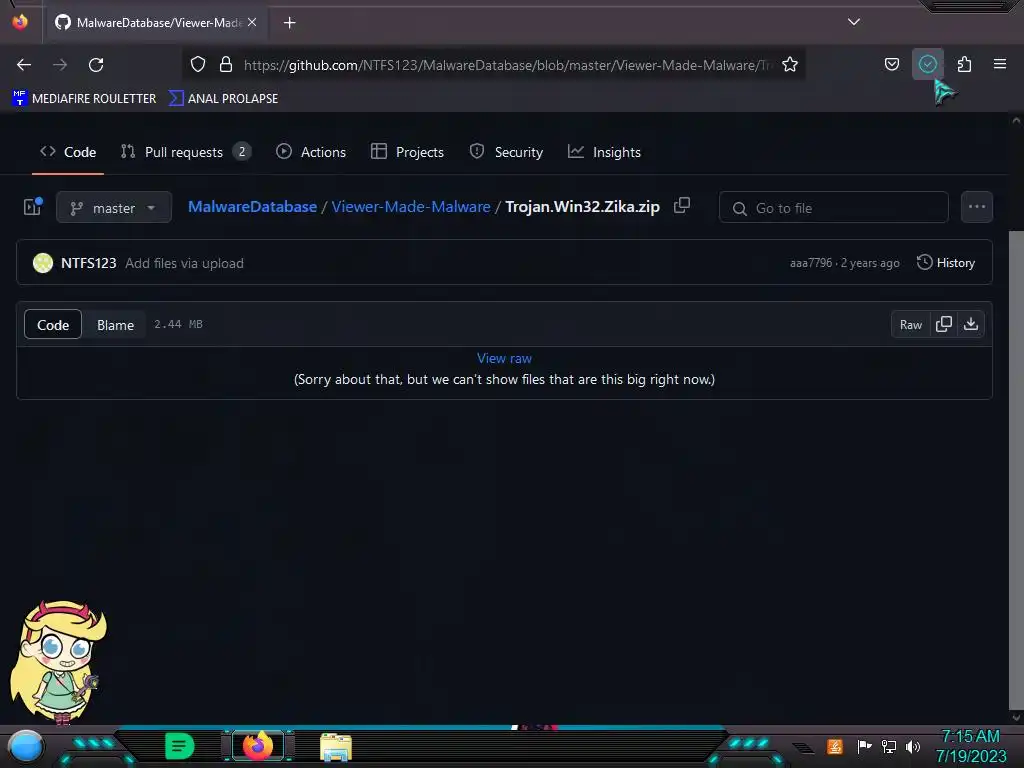Open the Viewer-Made-Malware folder breadcrumb
1024x768 pixels.
[x=411, y=207]
